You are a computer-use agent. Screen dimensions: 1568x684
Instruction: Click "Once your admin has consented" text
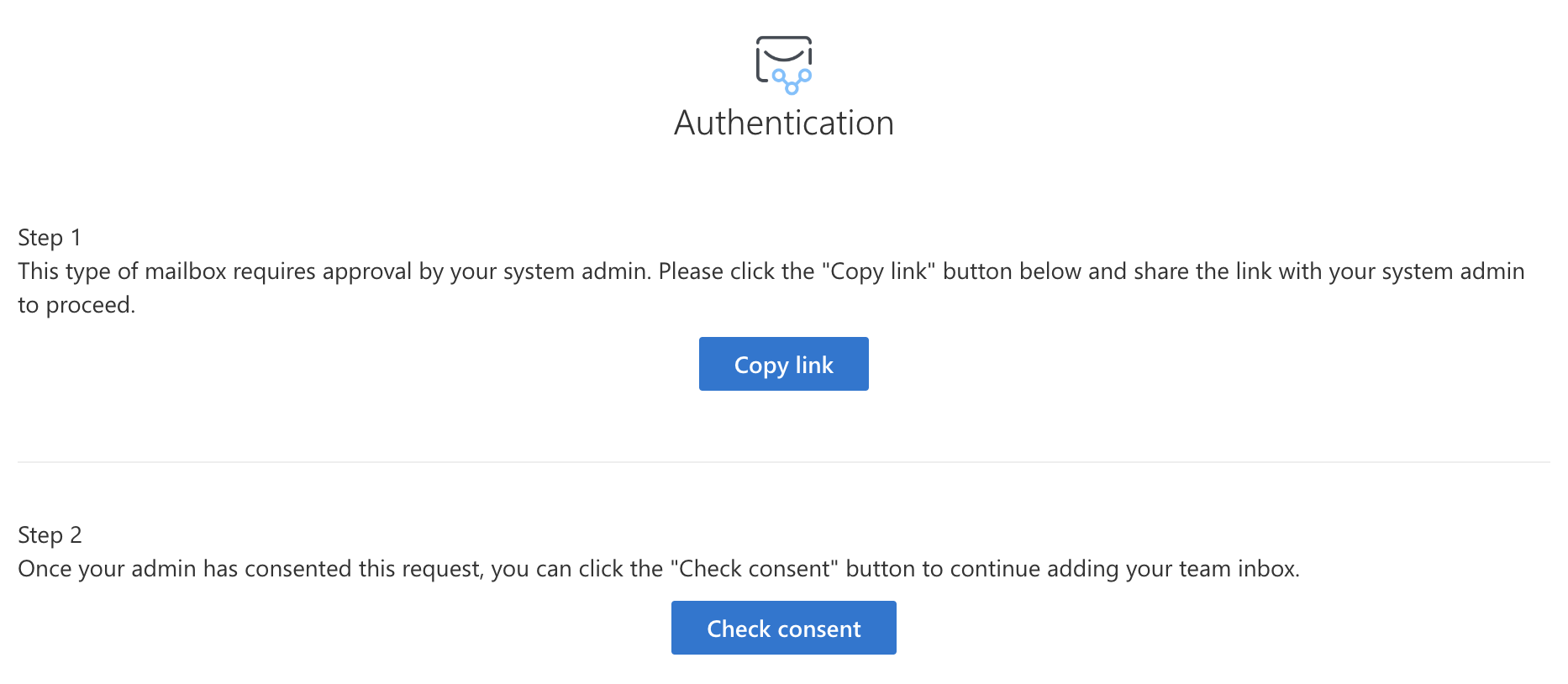[185, 569]
